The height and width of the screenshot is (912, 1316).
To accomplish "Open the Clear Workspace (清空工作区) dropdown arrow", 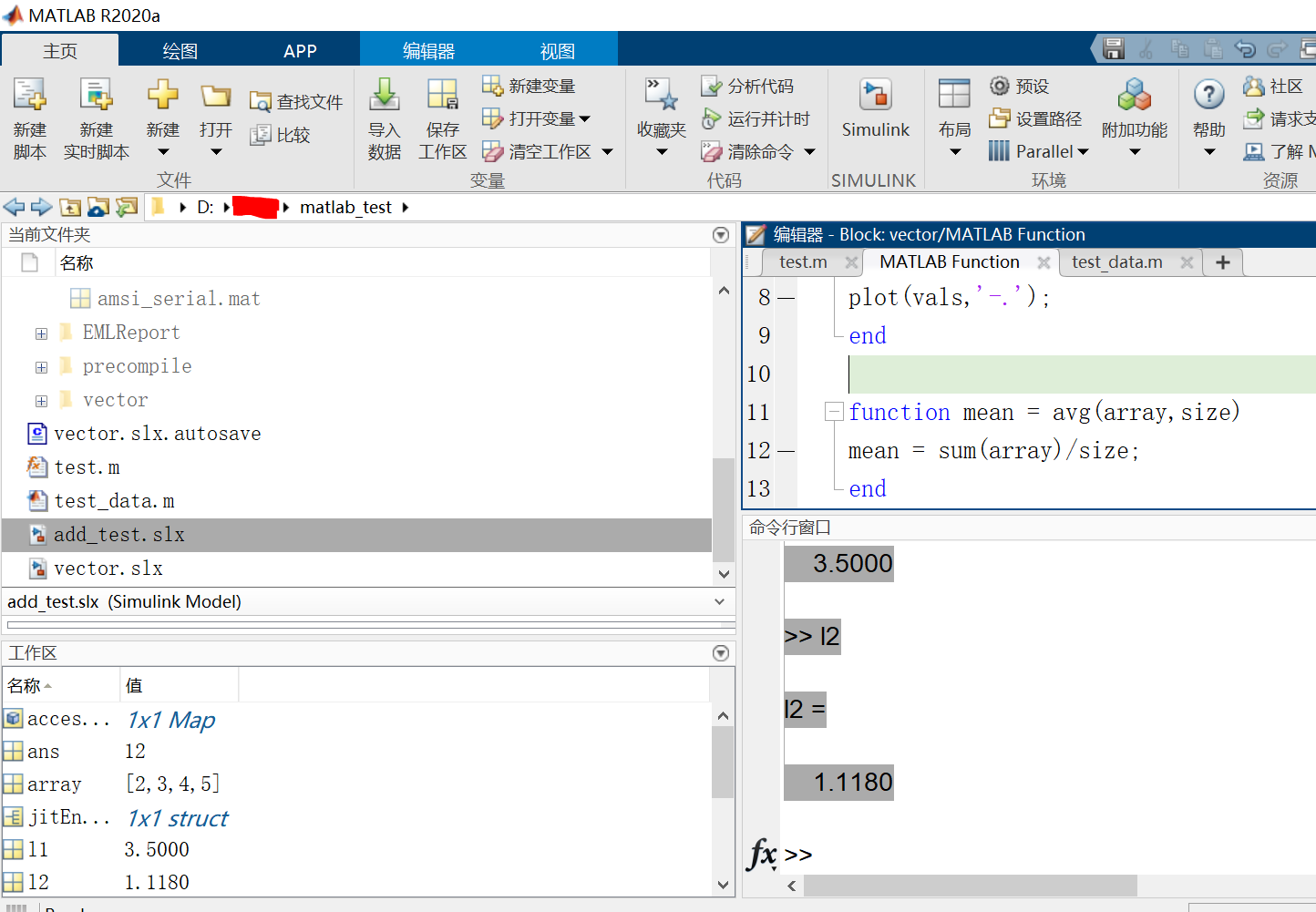I will click(607, 151).
